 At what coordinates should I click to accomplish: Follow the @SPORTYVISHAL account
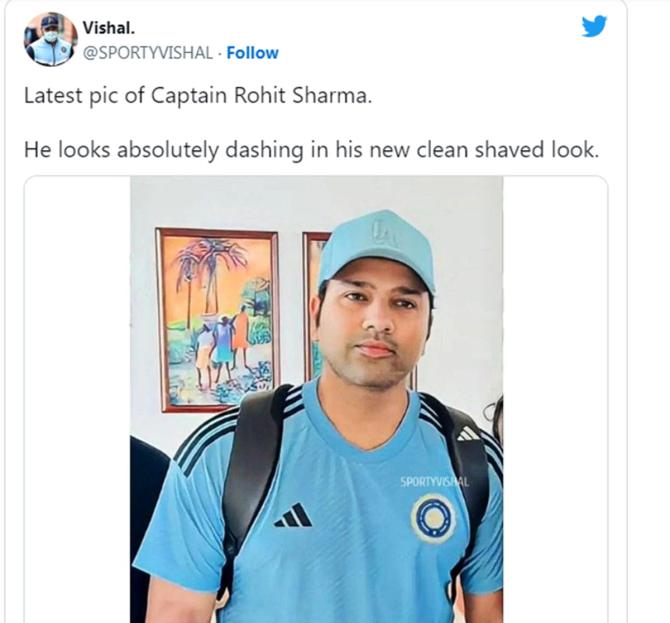[253, 53]
